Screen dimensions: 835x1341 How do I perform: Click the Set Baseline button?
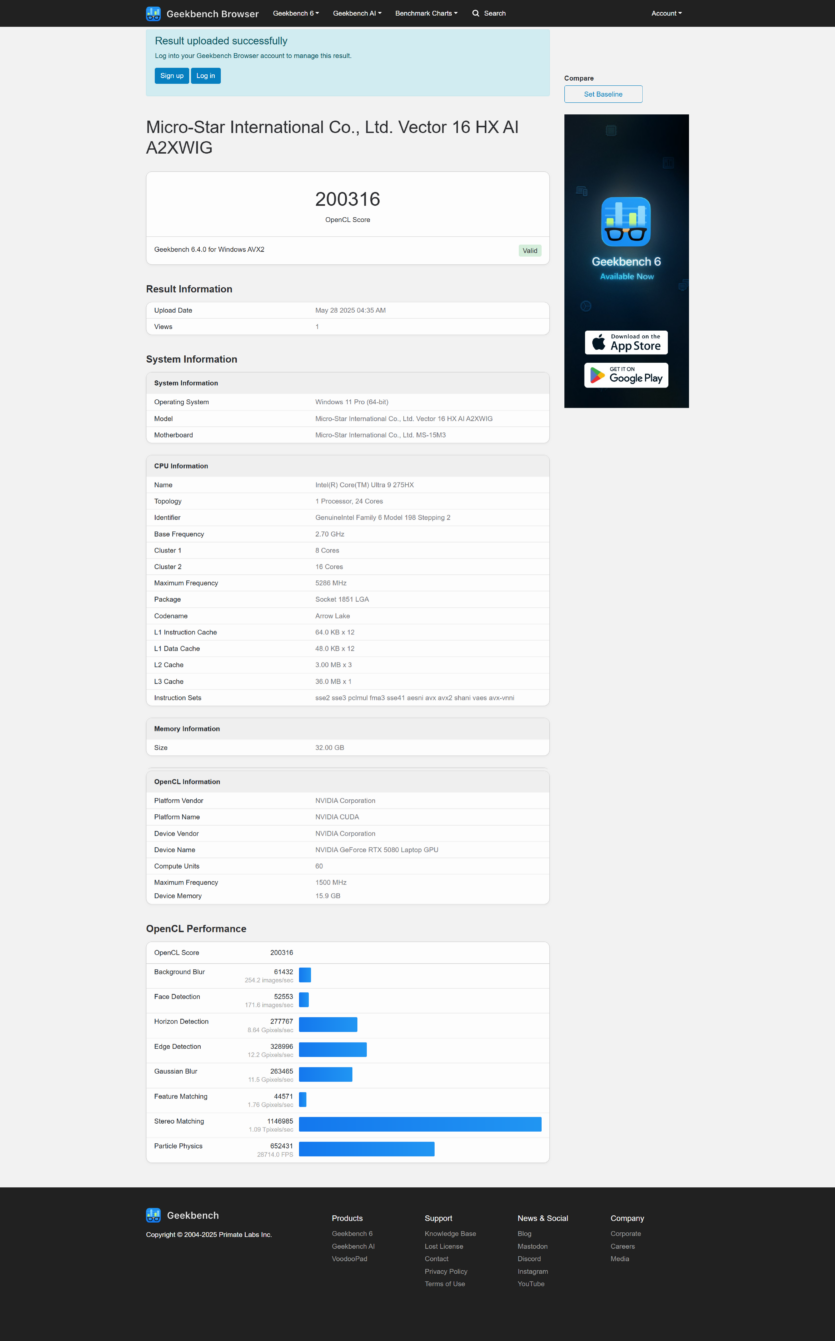tap(603, 94)
